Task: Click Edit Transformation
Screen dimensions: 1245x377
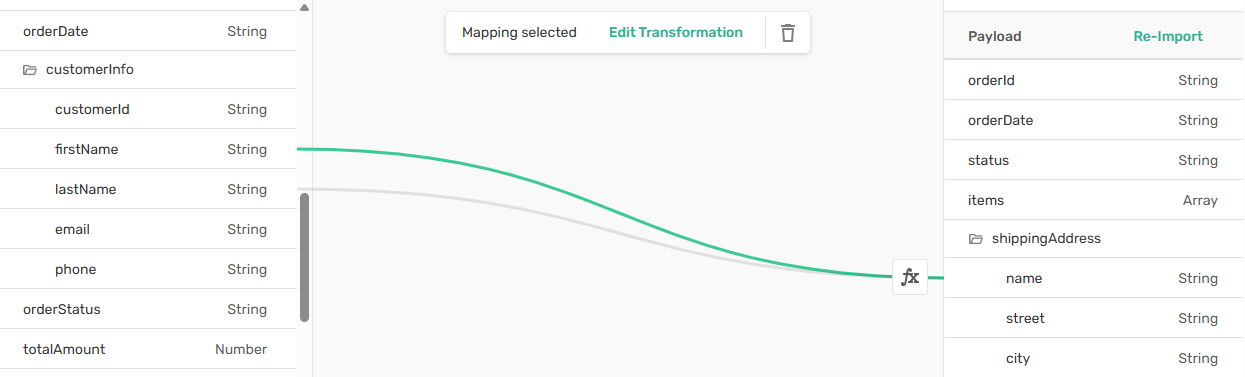Action: (x=676, y=32)
